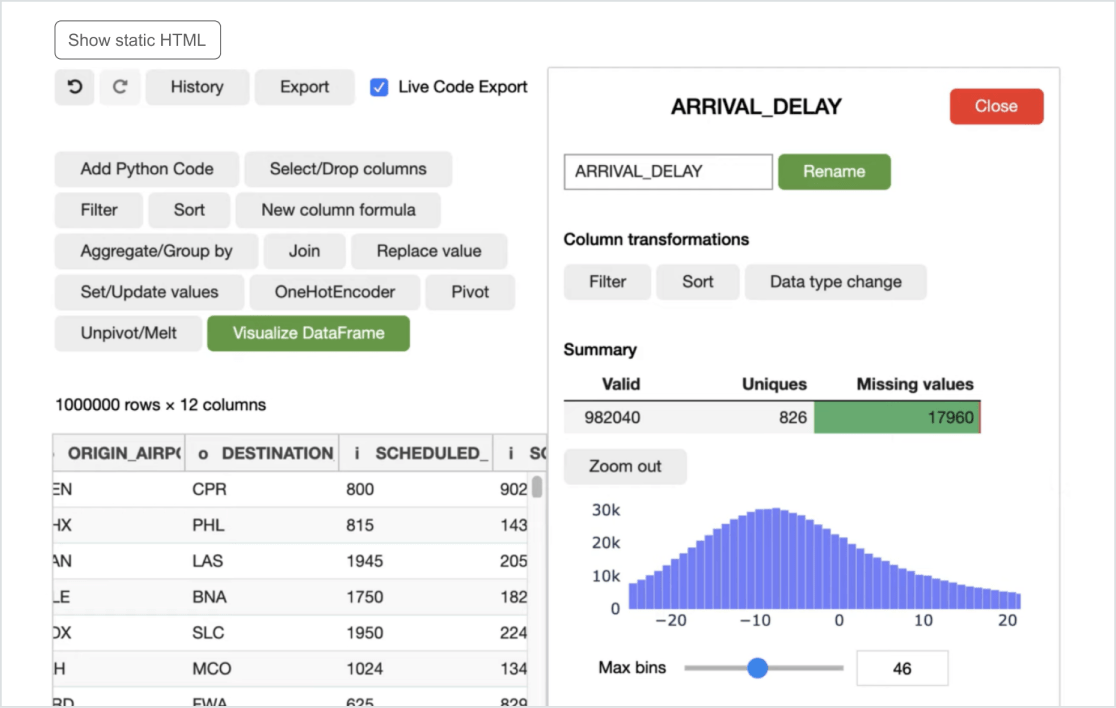Viewport: 1116px width, 708px height.
Task: Click the Export button
Action: tap(304, 87)
